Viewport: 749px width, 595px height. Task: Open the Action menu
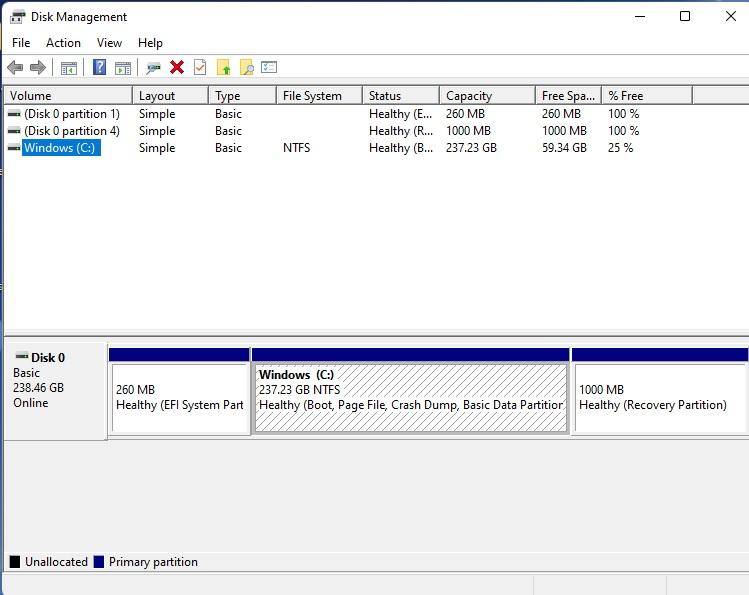tap(63, 43)
